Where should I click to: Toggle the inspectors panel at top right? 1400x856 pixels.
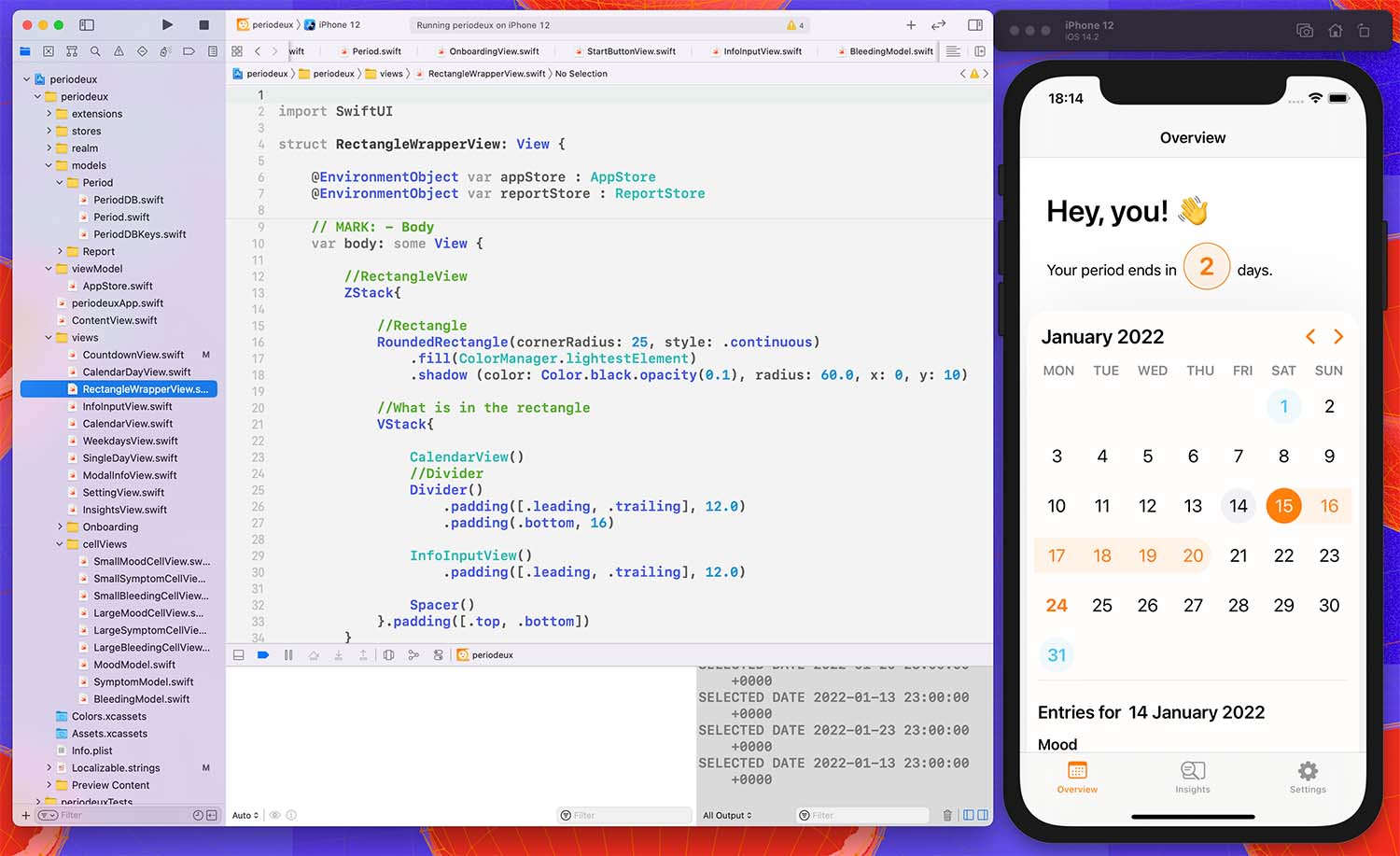pyautogui.click(x=974, y=24)
